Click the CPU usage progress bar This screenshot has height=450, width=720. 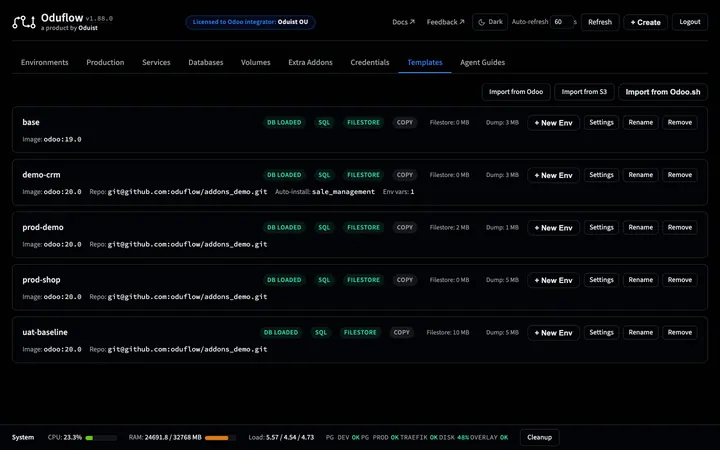point(101,438)
